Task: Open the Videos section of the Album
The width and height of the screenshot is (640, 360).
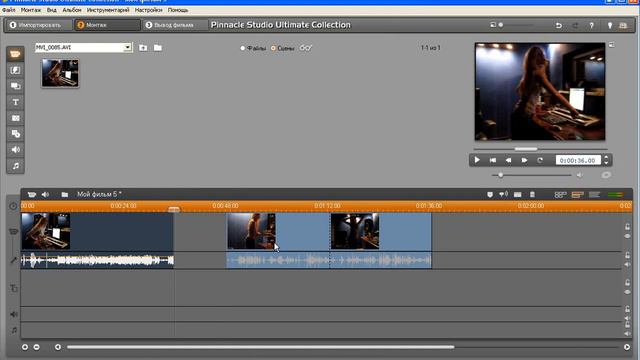Action: (x=15, y=54)
